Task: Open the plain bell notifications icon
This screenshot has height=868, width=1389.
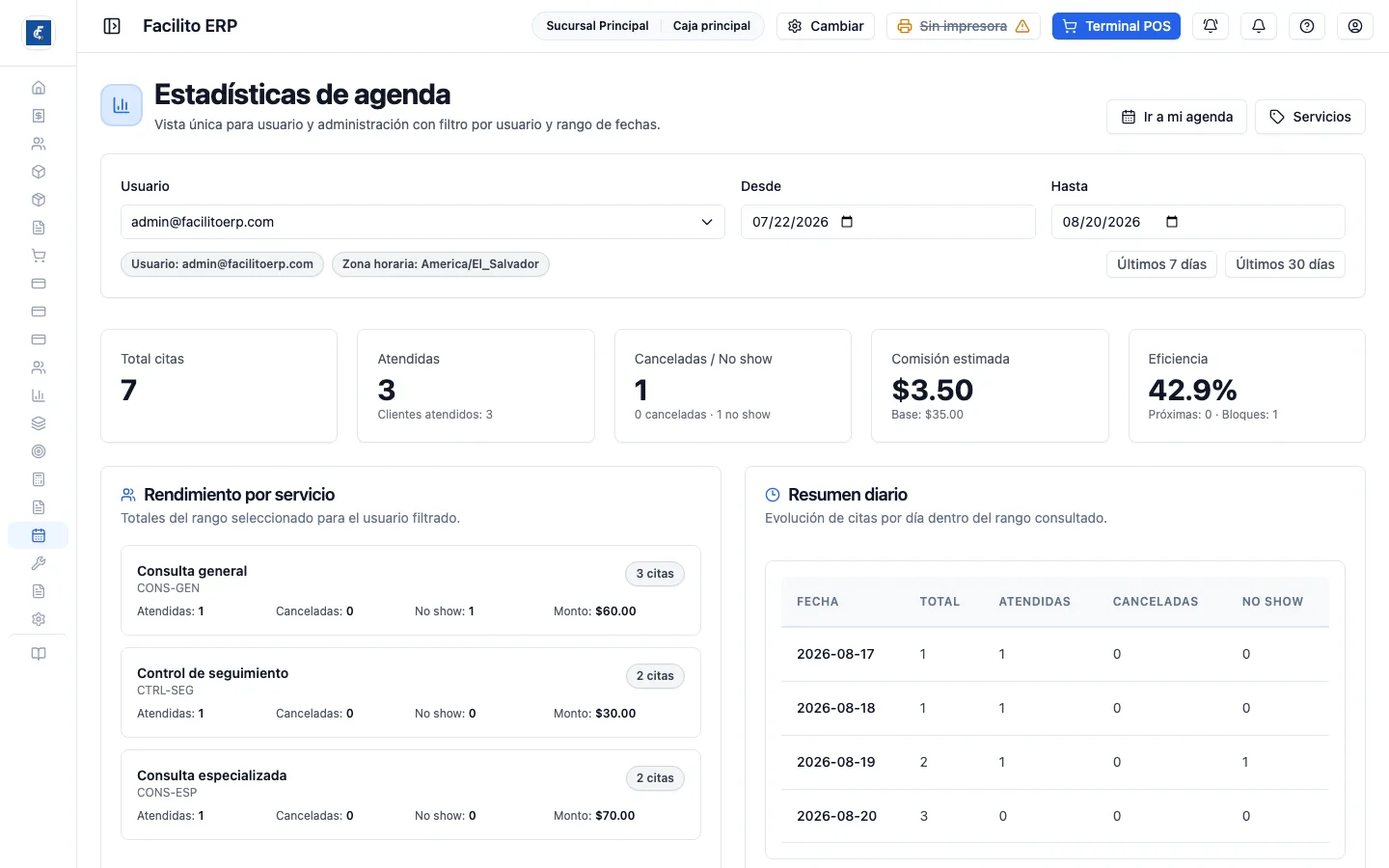Action: click(x=1259, y=26)
